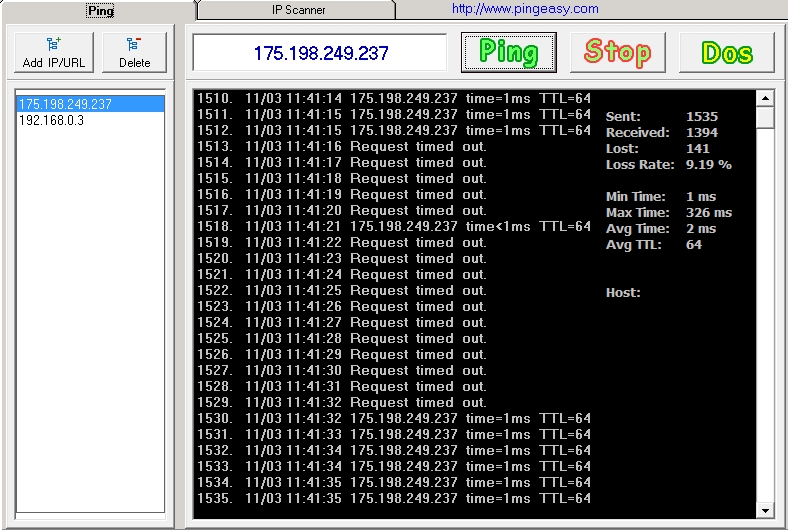The width and height of the screenshot is (788, 530).
Task: Click the Dos button
Action: tap(727, 52)
